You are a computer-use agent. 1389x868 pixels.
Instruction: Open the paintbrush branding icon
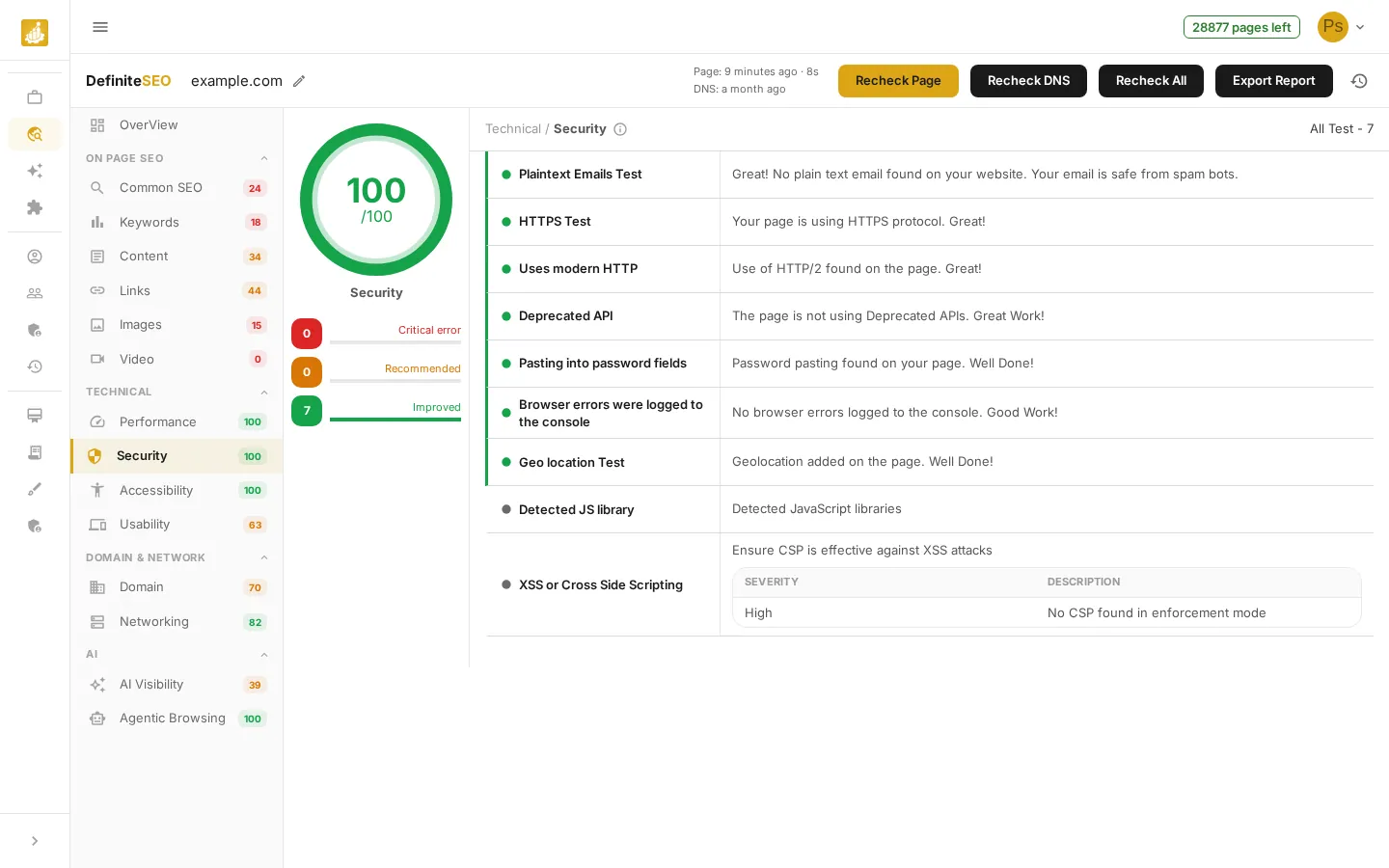coord(35,489)
